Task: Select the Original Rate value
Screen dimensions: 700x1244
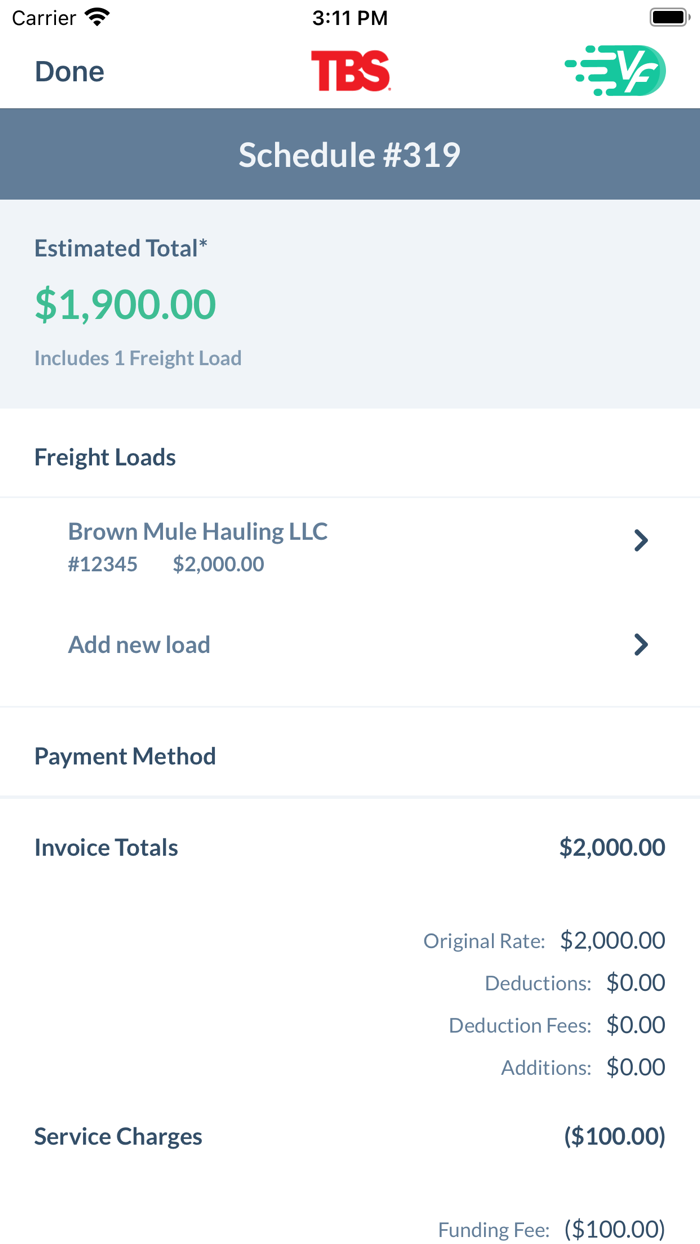Action: point(612,940)
